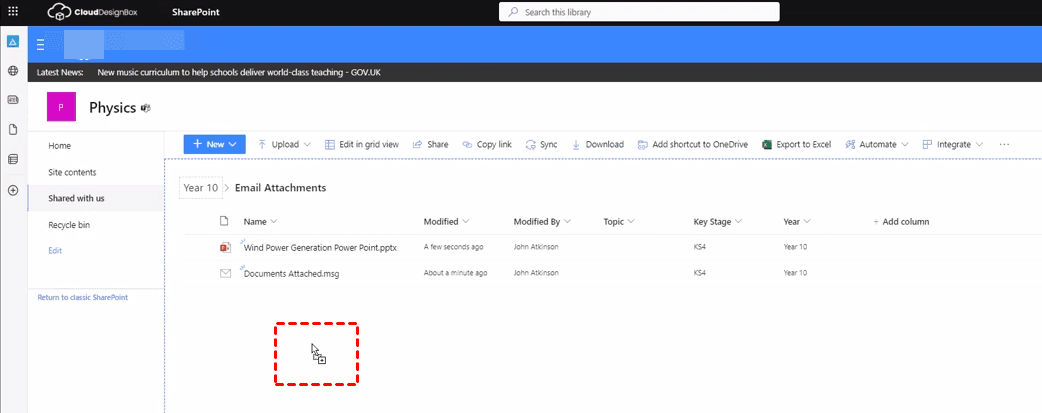Expand the Upload dropdown menu

coord(285,144)
